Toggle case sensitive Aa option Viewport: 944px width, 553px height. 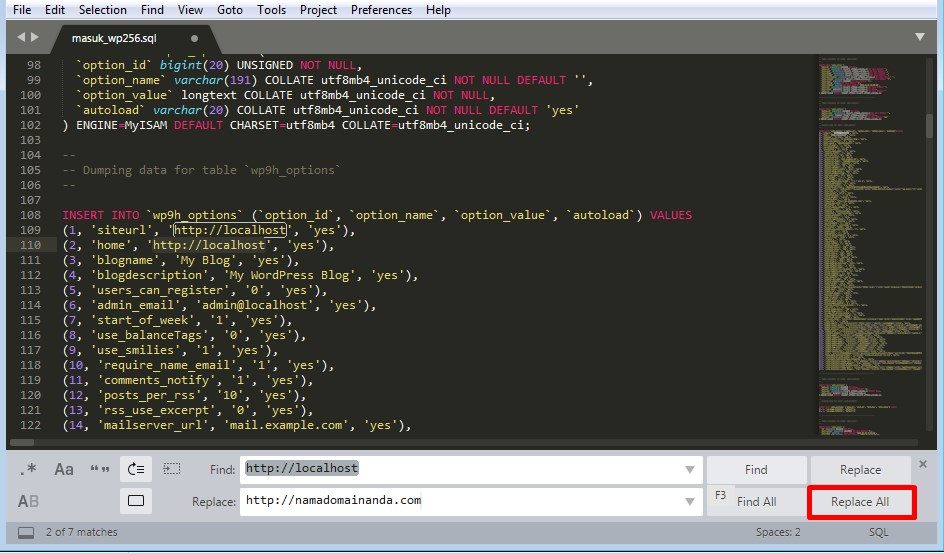coord(64,469)
